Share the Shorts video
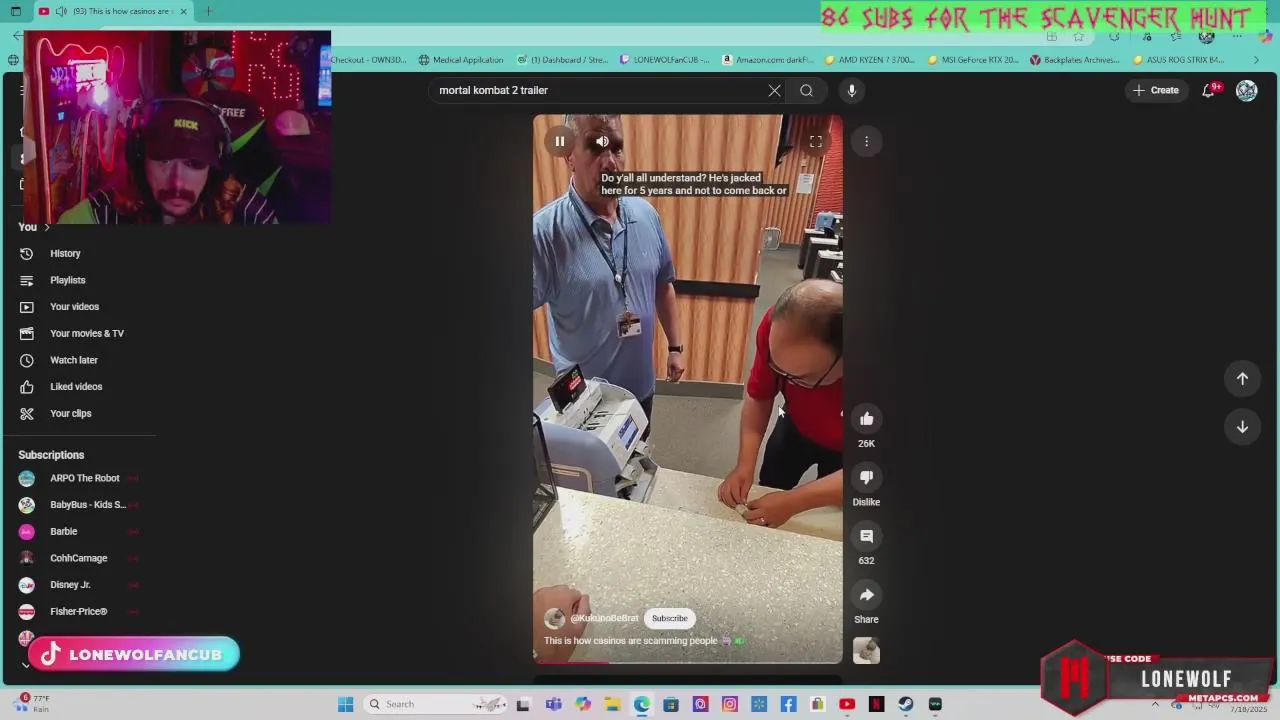Viewport: 1280px width, 720px height. [867, 595]
